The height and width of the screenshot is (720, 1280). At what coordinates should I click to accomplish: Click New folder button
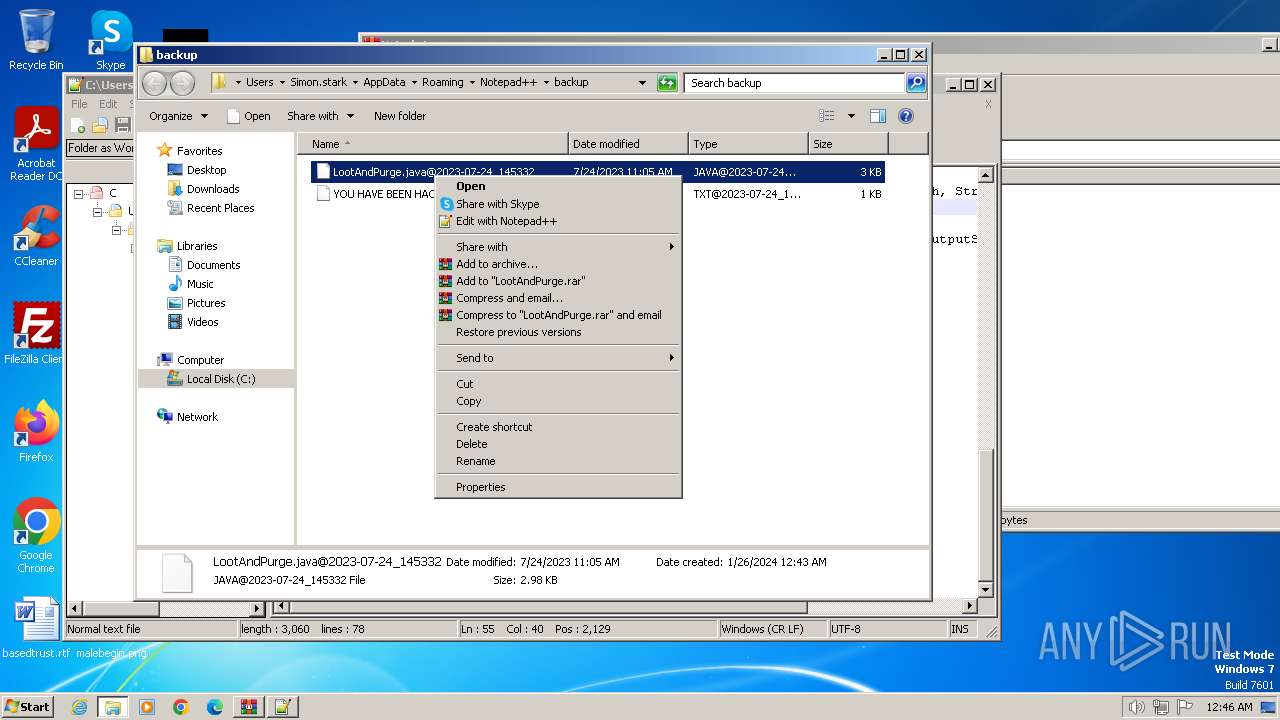(400, 116)
